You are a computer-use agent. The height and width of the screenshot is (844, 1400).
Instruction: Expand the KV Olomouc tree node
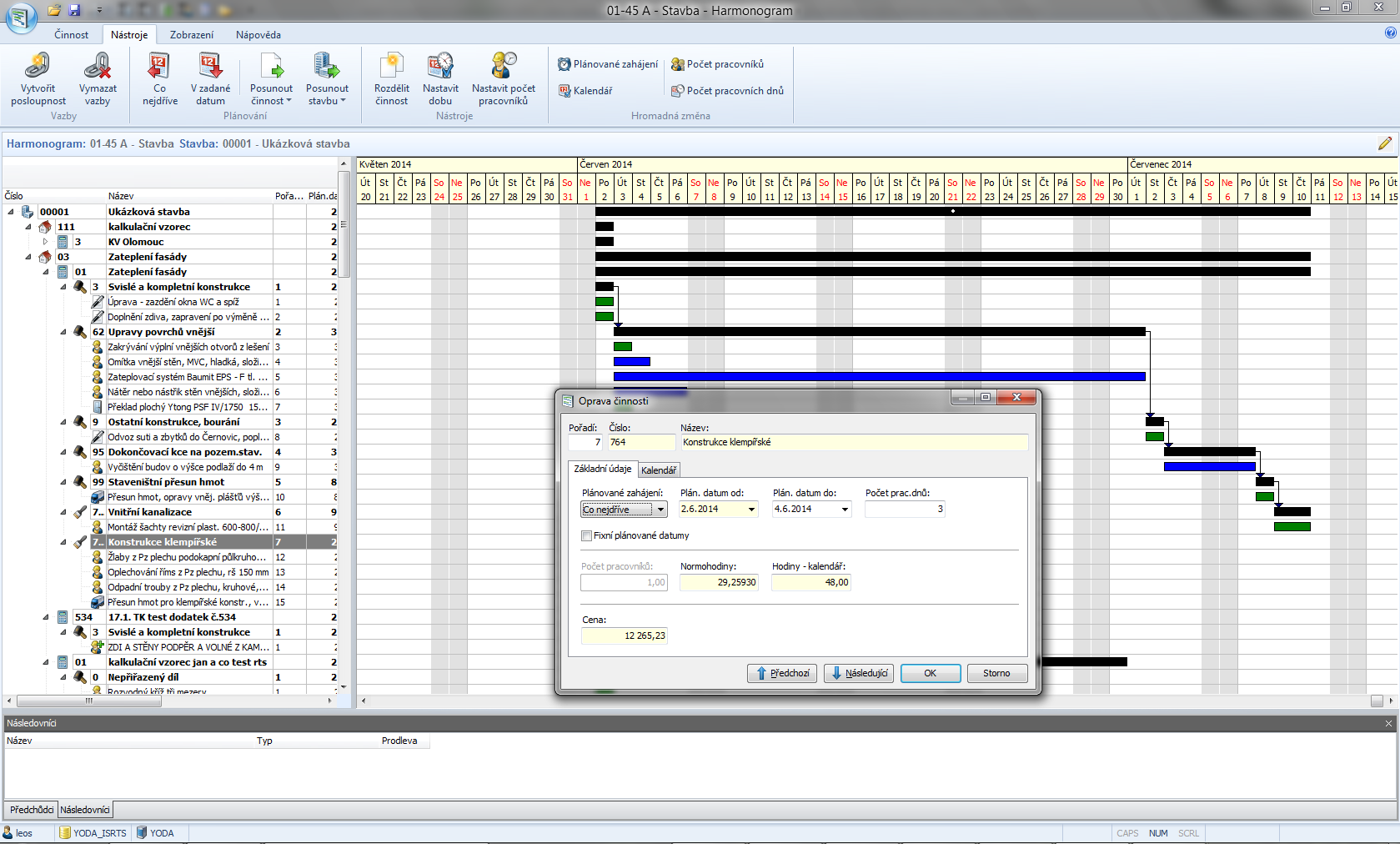pos(46,242)
